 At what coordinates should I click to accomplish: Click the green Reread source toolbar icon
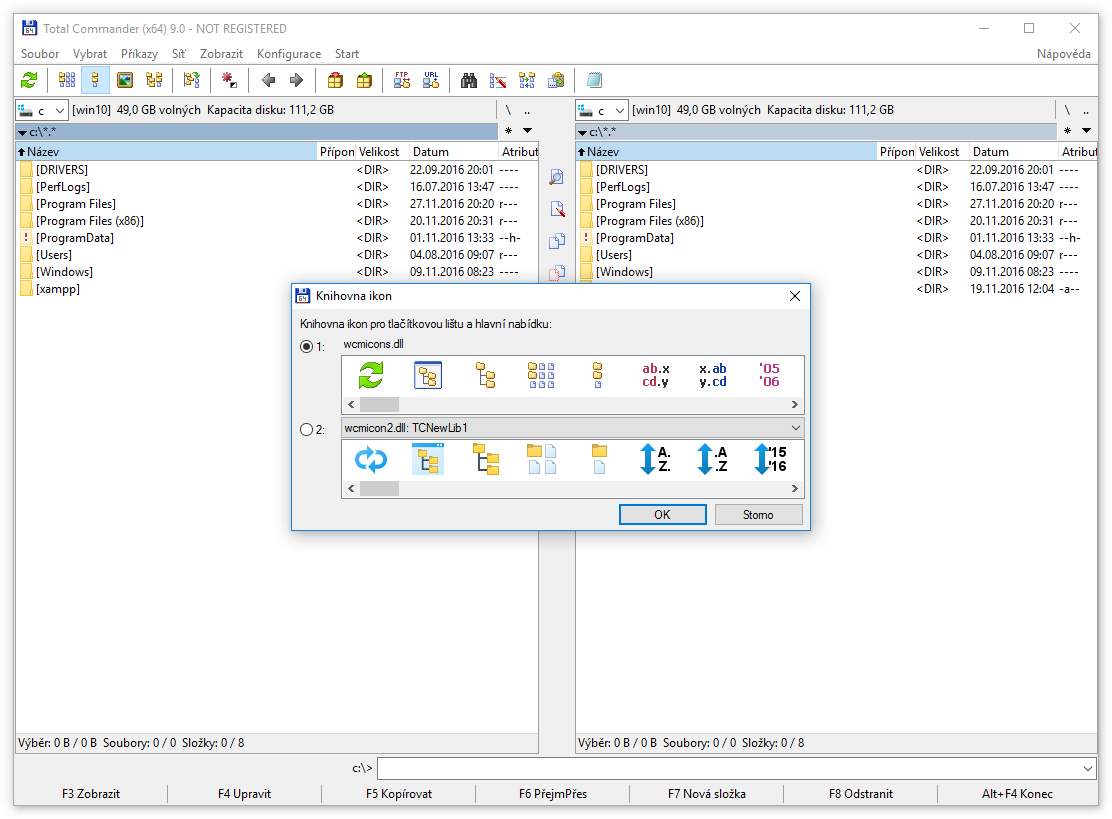tap(29, 80)
